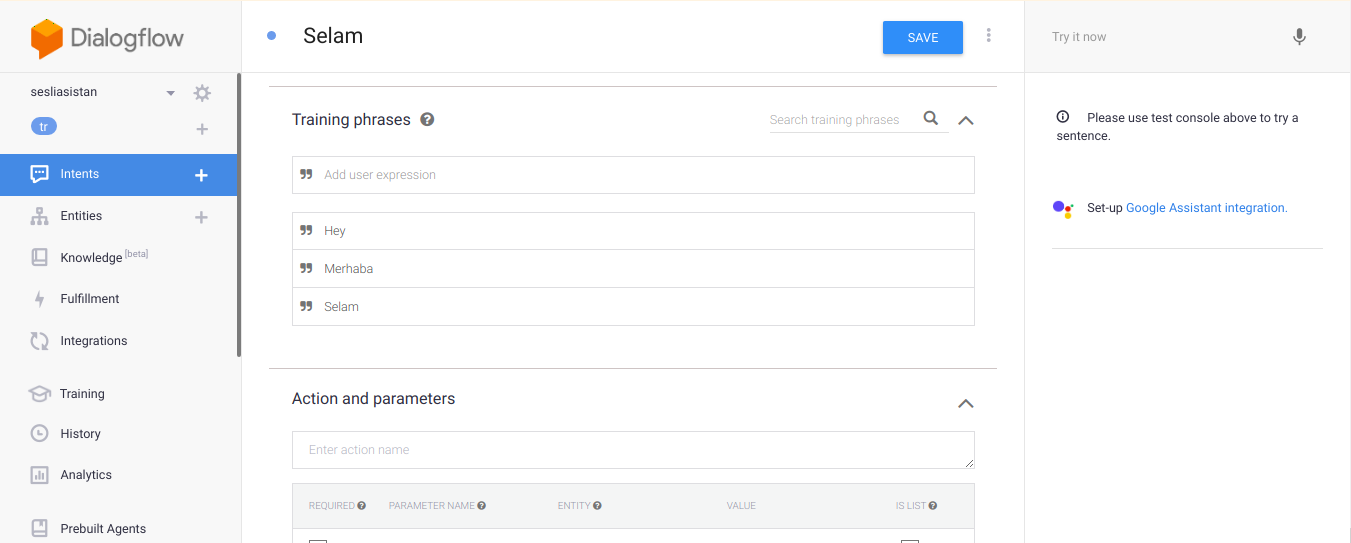This screenshot has width=1351, height=543.
Task: Click the plus icon to create intent
Action: [201, 175]
